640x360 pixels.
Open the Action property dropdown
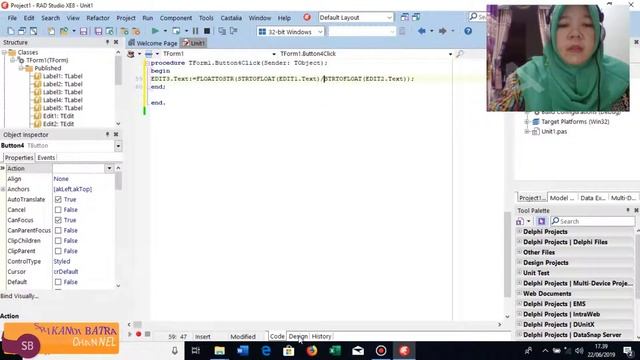(x=109, y=169)
